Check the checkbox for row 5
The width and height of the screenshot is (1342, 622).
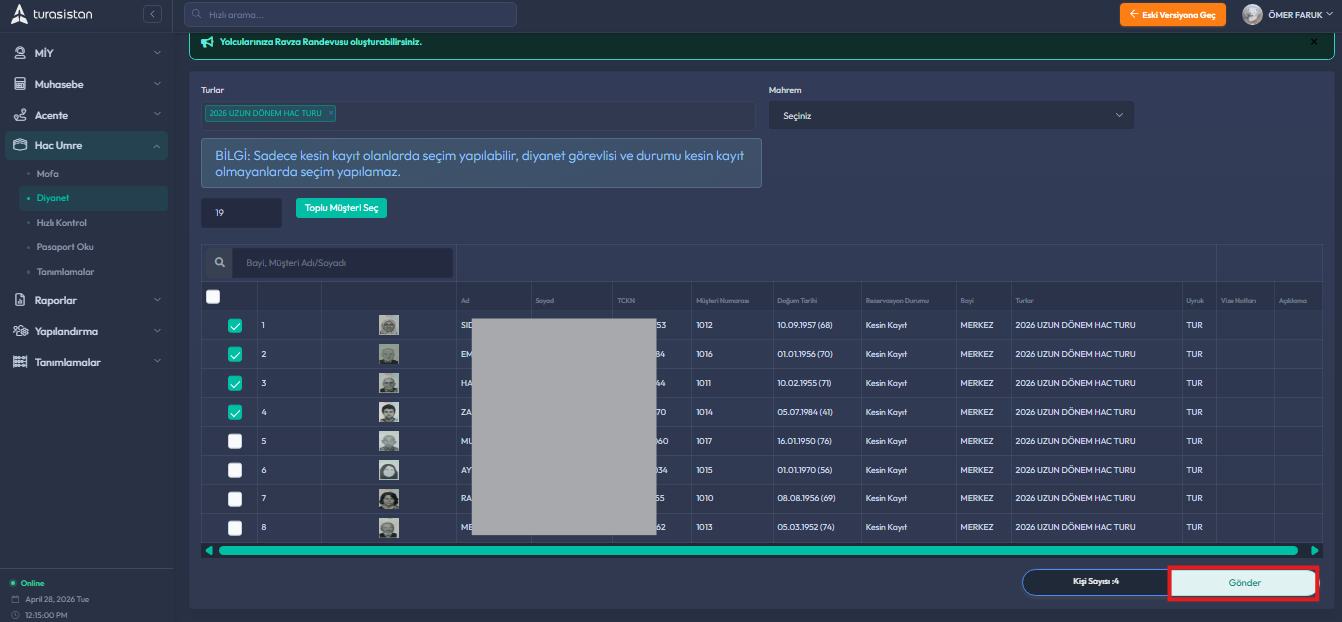235,441
